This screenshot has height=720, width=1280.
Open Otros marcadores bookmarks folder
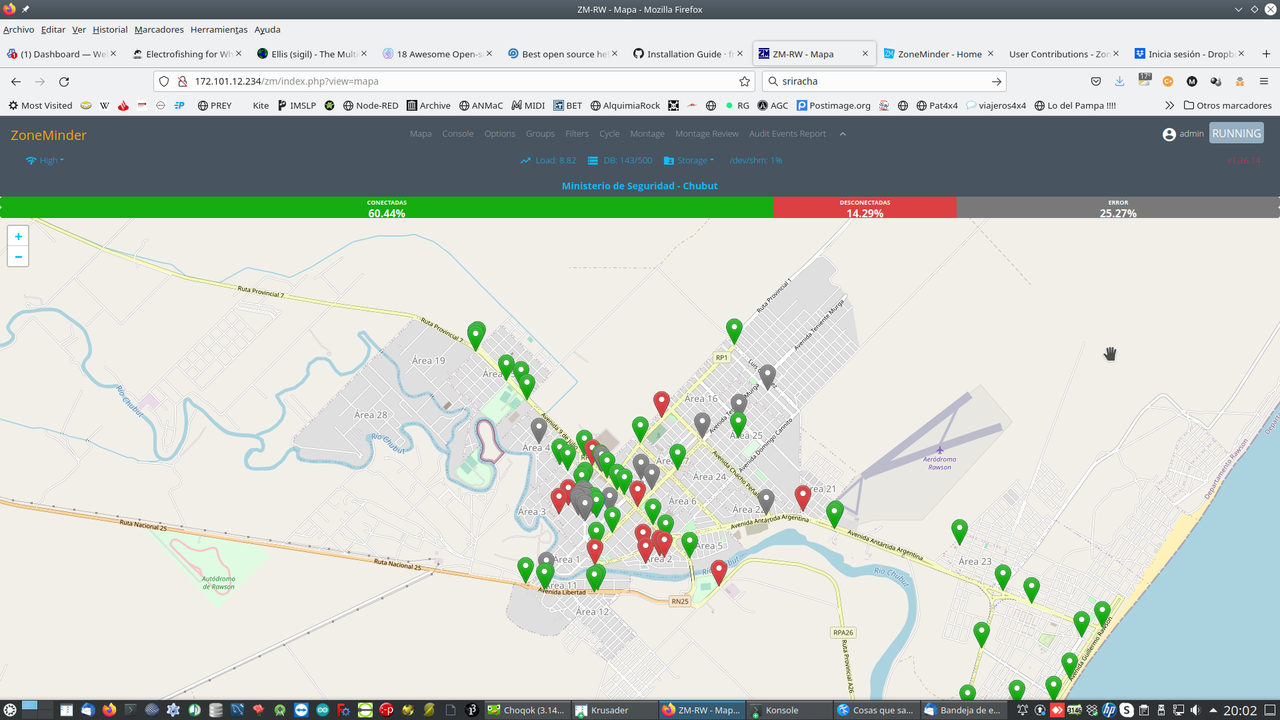click(1228, 105)
